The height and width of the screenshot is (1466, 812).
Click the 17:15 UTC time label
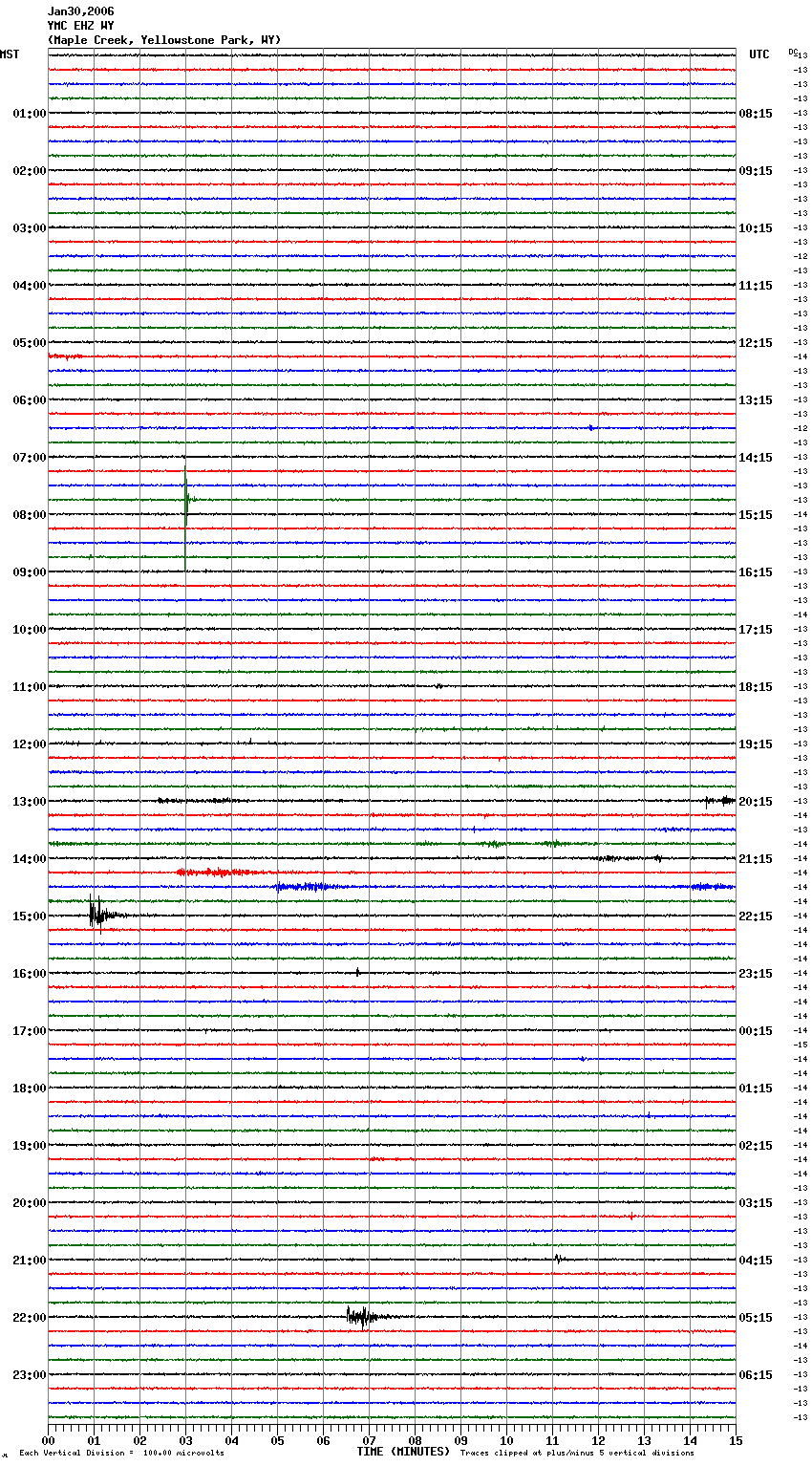coord(756,630)
